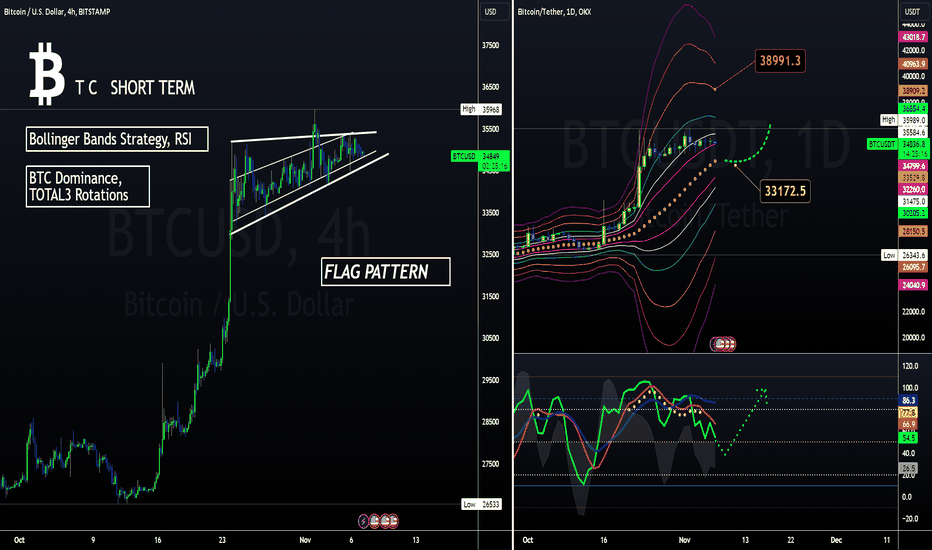
Task: Select the BTC Dominance, TOTAL3 Rotations label
Action: (87, 187)
